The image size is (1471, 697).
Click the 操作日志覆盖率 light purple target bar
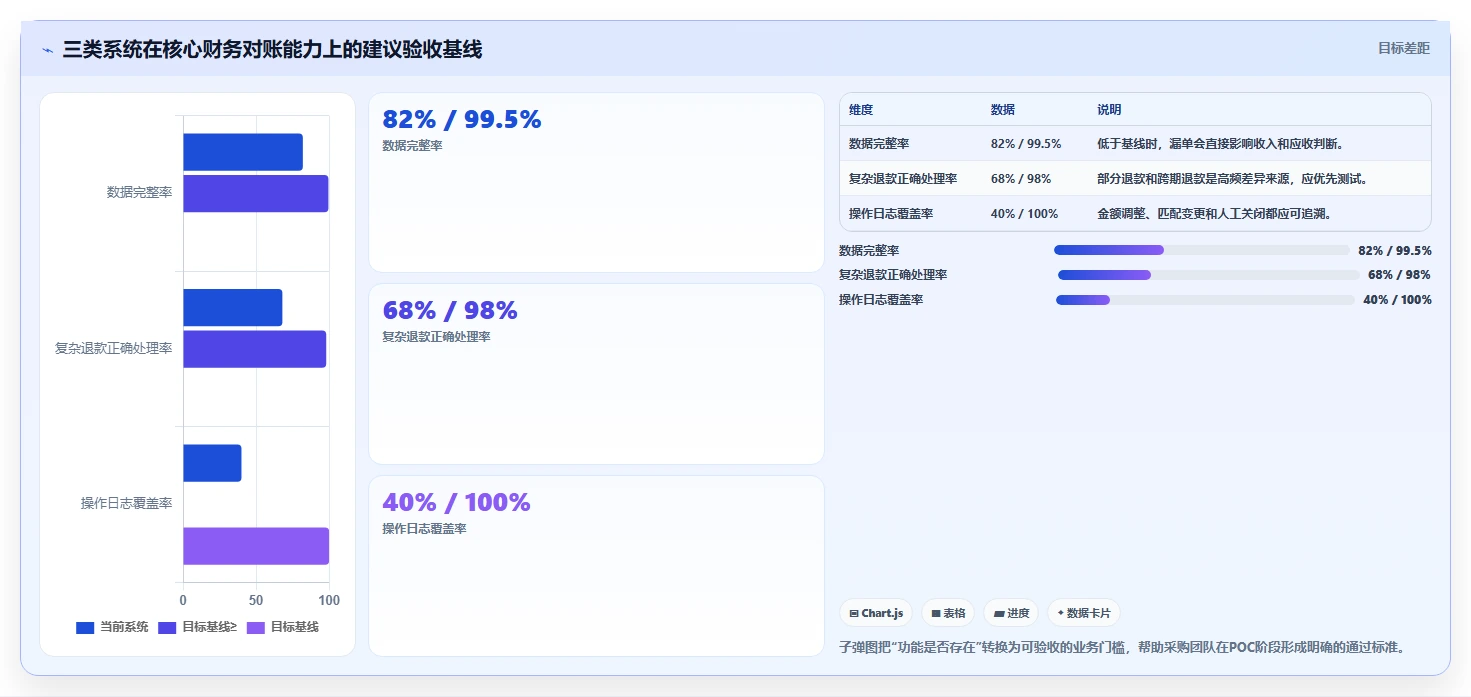coord(256,546)
